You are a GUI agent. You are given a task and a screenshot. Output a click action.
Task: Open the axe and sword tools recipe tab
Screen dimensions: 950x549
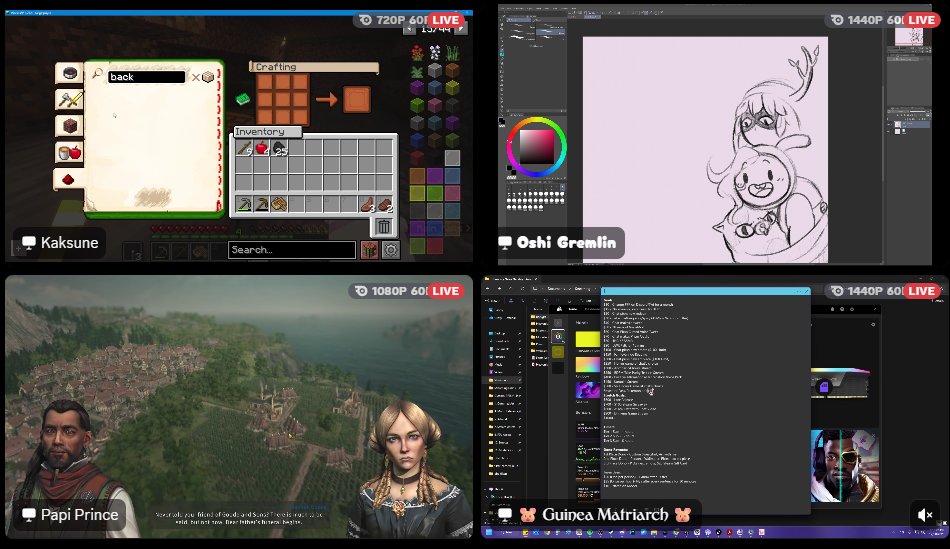69,99
